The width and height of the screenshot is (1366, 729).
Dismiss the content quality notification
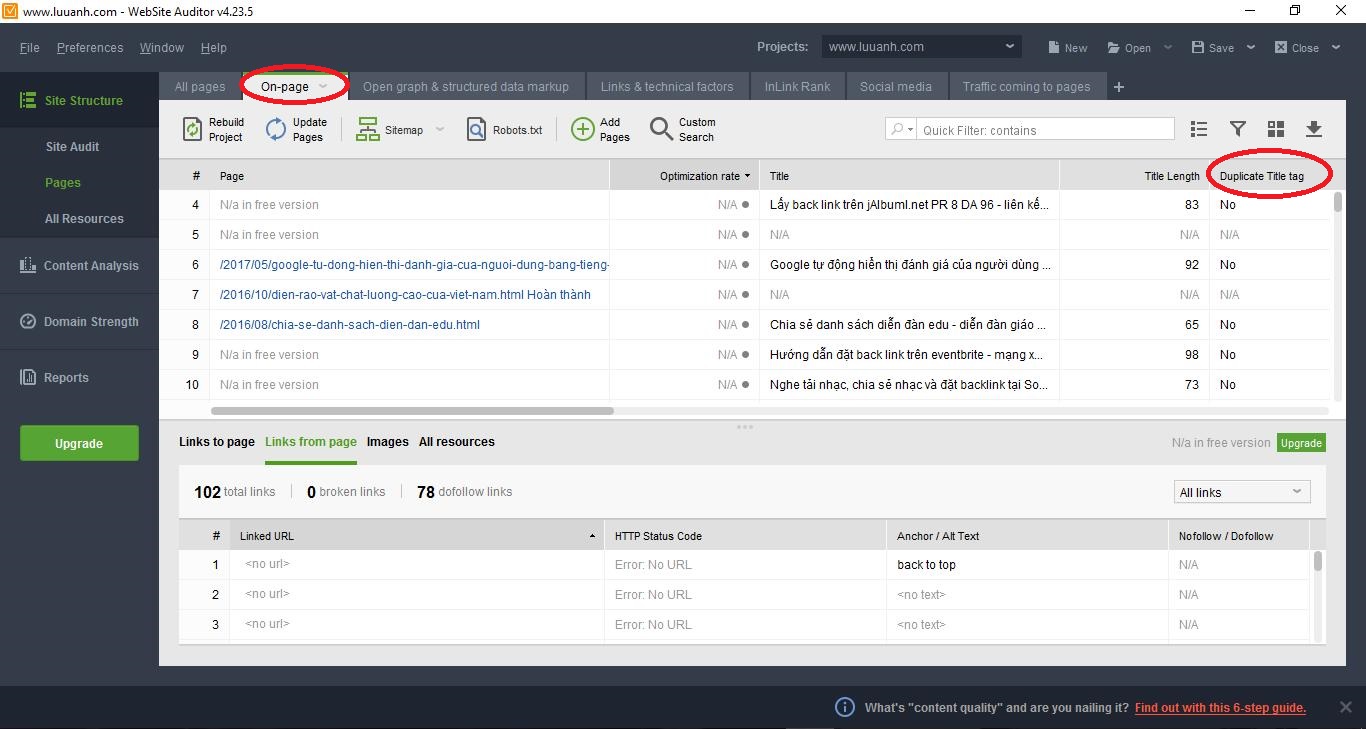(x=1345, y=707)
